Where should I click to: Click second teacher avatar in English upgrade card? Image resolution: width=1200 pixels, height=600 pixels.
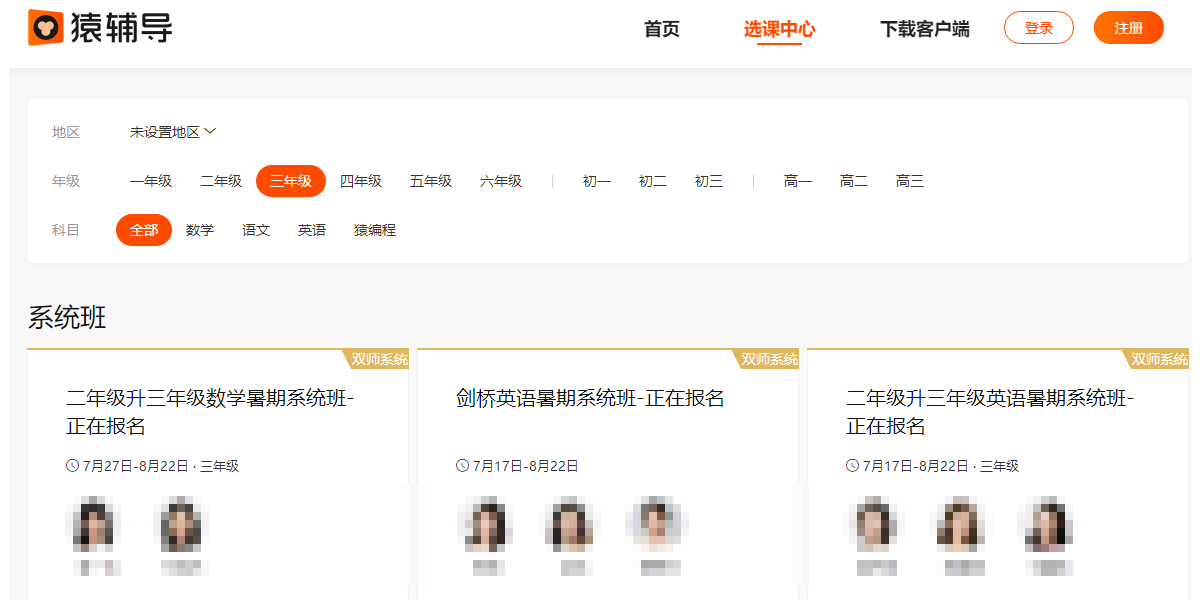coord(963,524)
